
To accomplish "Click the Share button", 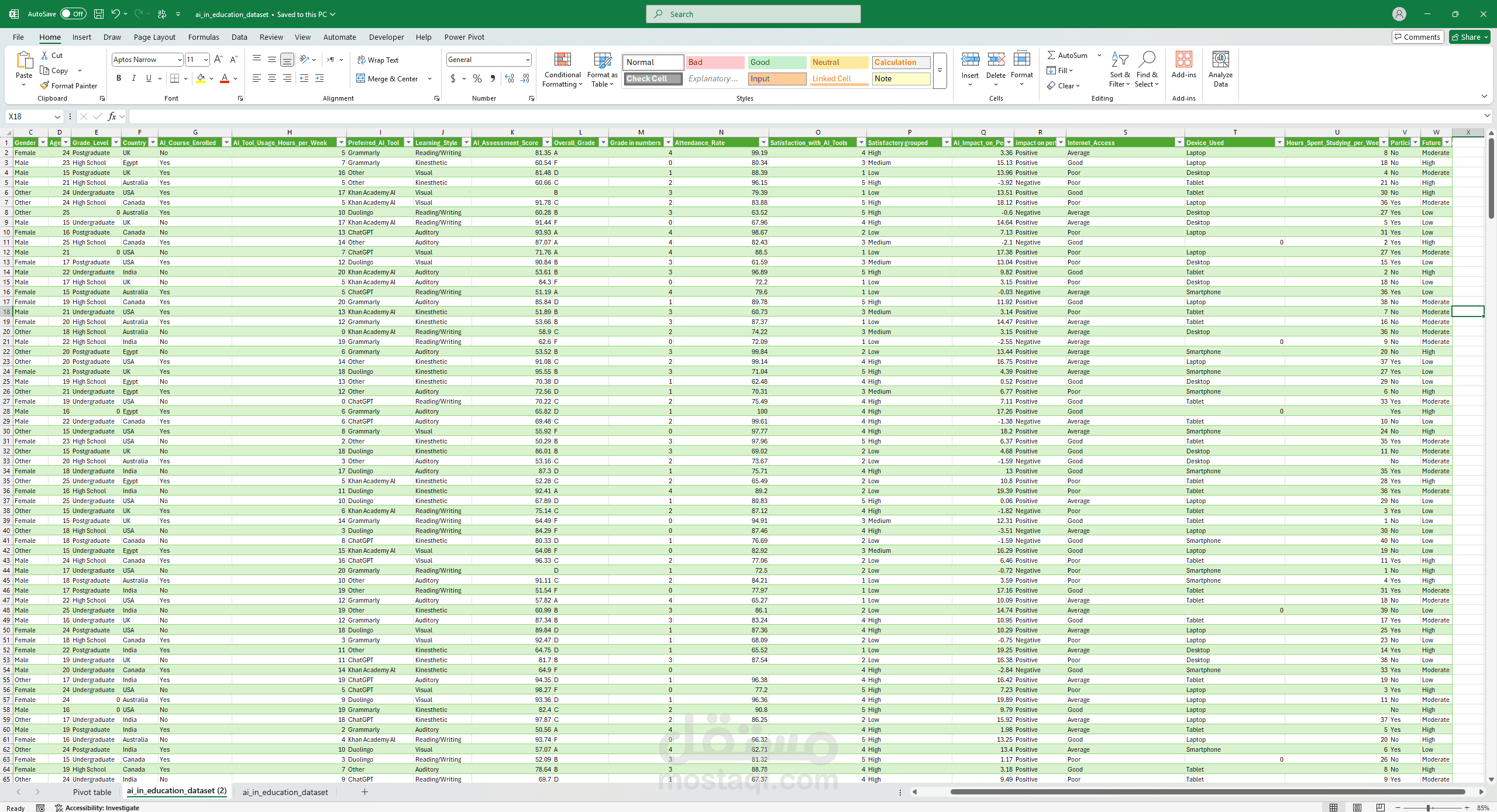I will [1469, 37].
